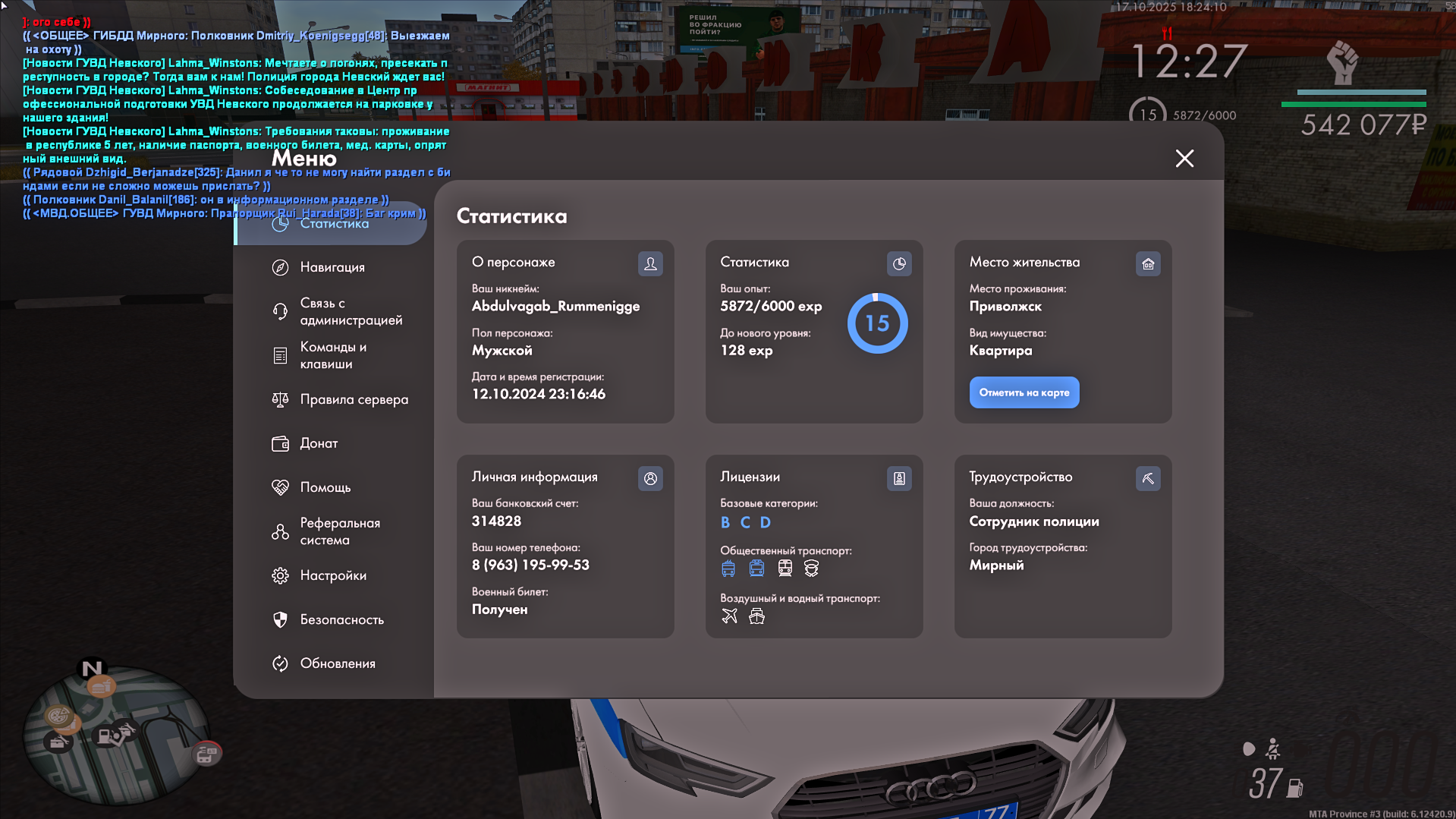Click the О персонаже profile icon
The height and width of the screenshot is (819, 1456).
(x=650, y=263)
